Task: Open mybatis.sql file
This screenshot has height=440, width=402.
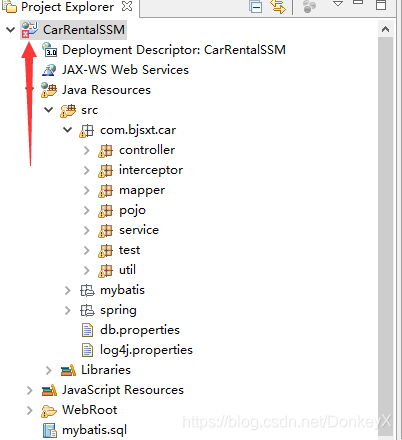Action: [95, 430]
